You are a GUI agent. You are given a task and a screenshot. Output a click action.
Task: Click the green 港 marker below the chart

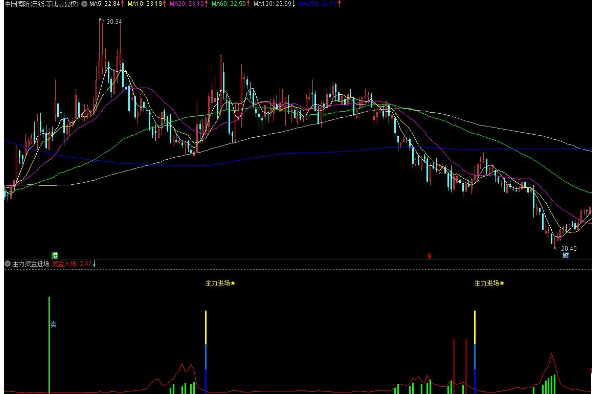[x=55, y=255]
